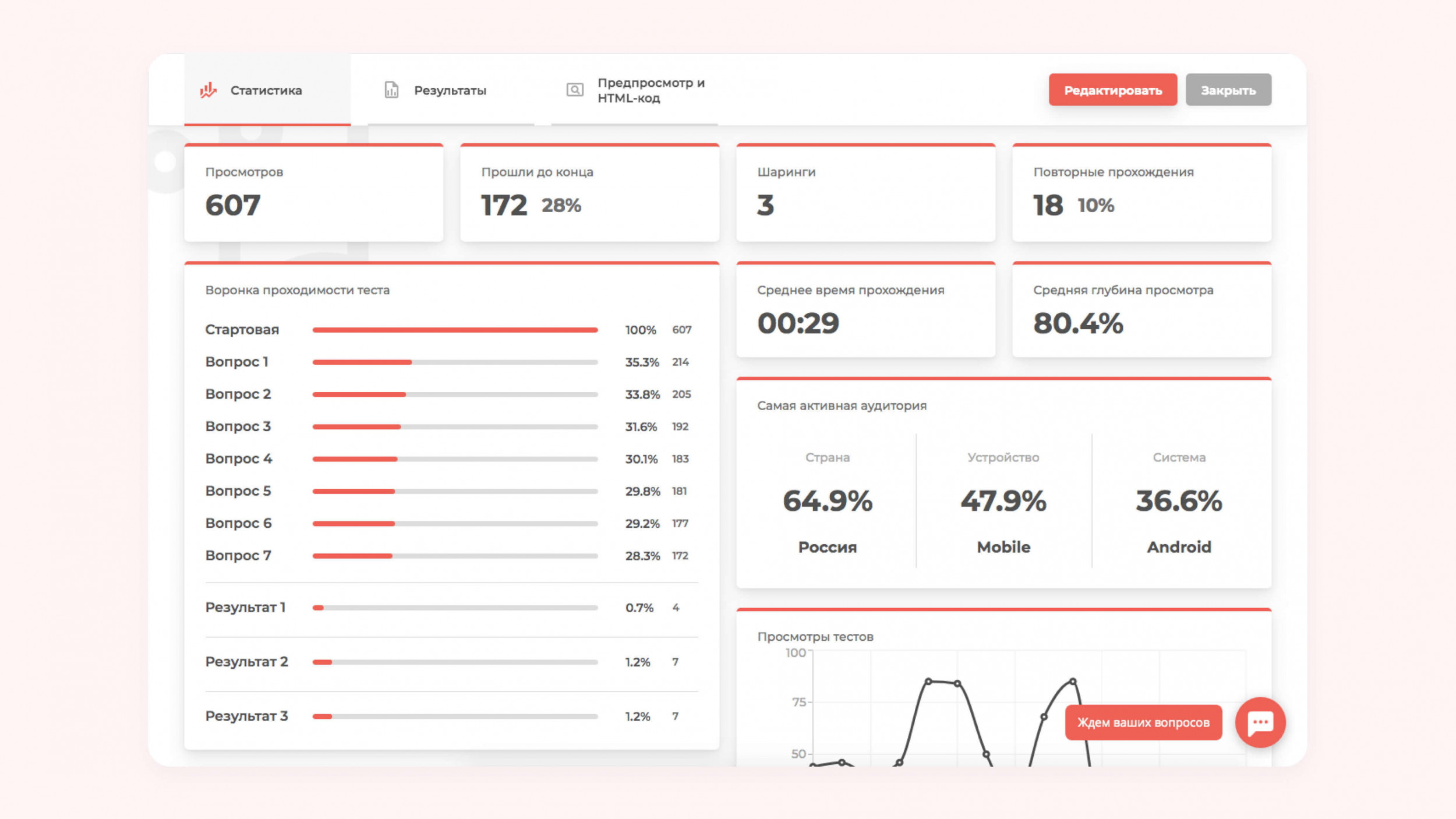Click the Прошли до конца card

[x=589, y=193]
